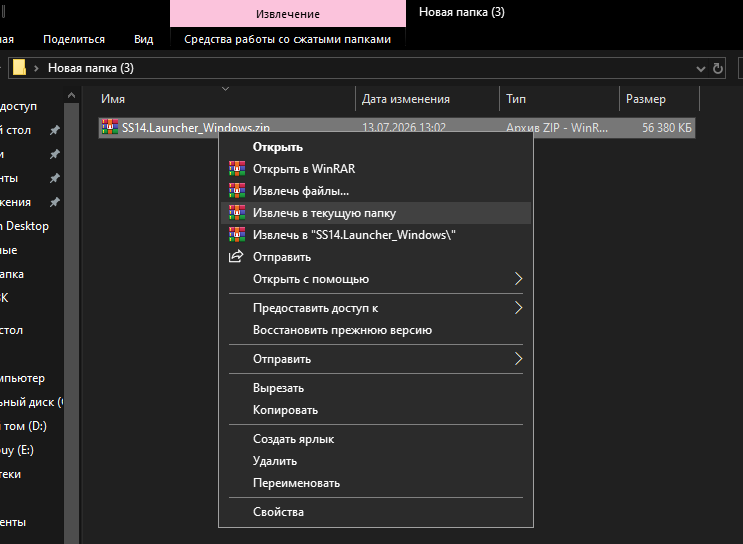Click WinRAR icon beside 'Извлечь в текущую папку'
This screenshot has width=743, height=544.
coord(237,213)
